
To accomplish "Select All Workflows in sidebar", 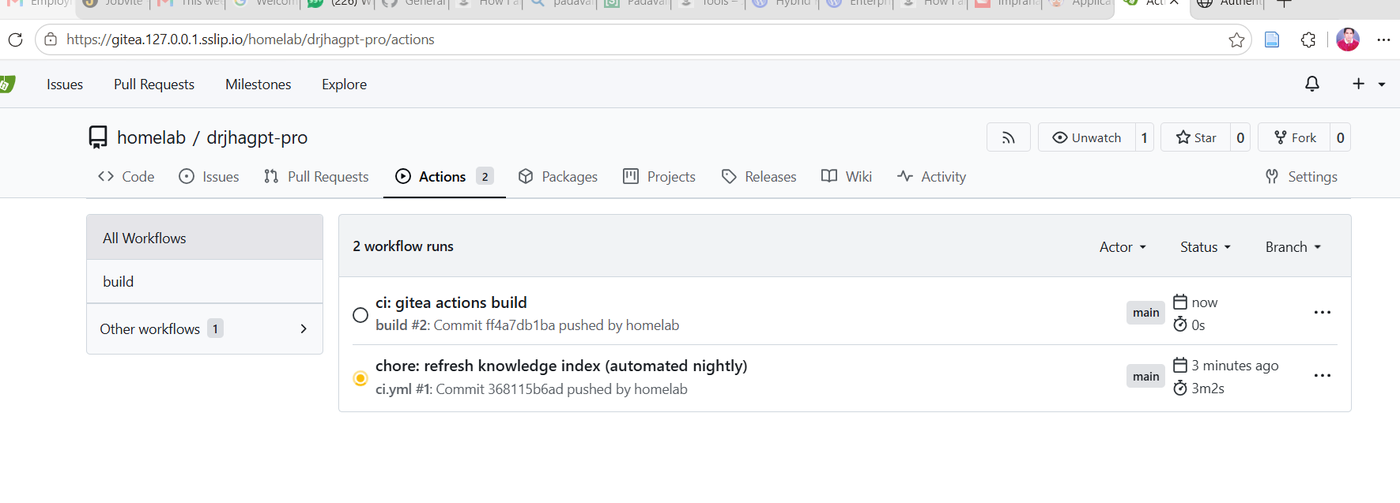I will click(x=205, y=238).
